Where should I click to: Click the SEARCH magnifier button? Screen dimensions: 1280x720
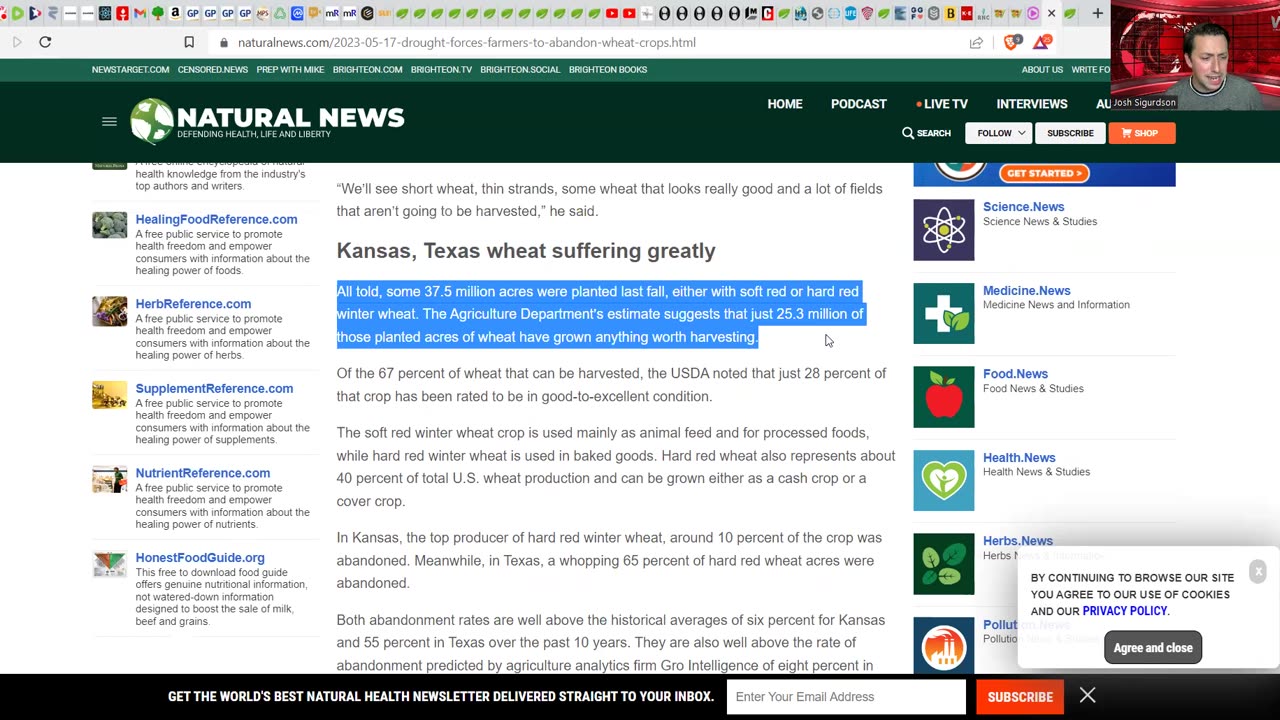926,133
